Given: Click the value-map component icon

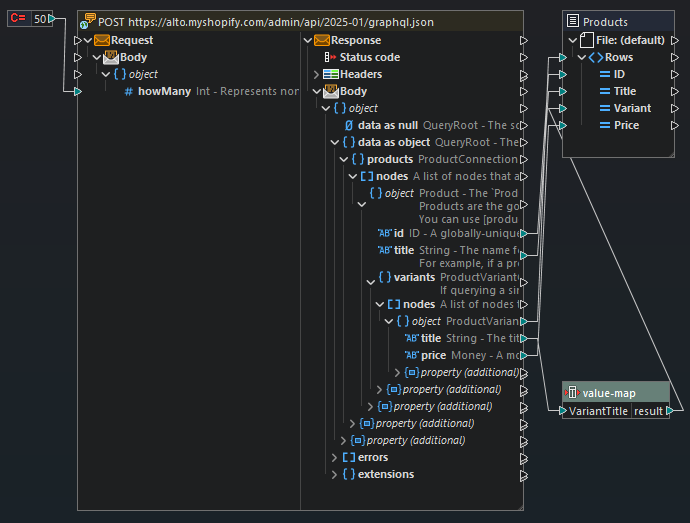Looking at the screenshot, I should click(572, 393).
